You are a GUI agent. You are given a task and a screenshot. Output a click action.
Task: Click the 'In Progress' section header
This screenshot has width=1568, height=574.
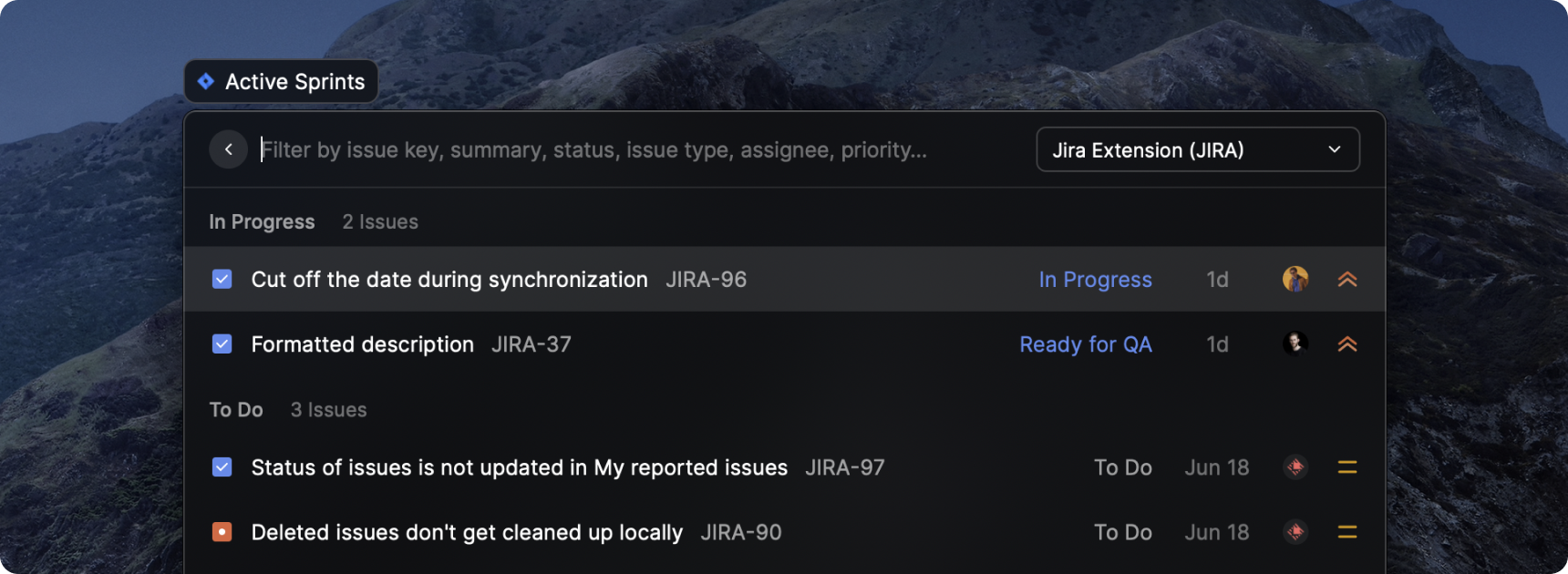click(262, 222)
